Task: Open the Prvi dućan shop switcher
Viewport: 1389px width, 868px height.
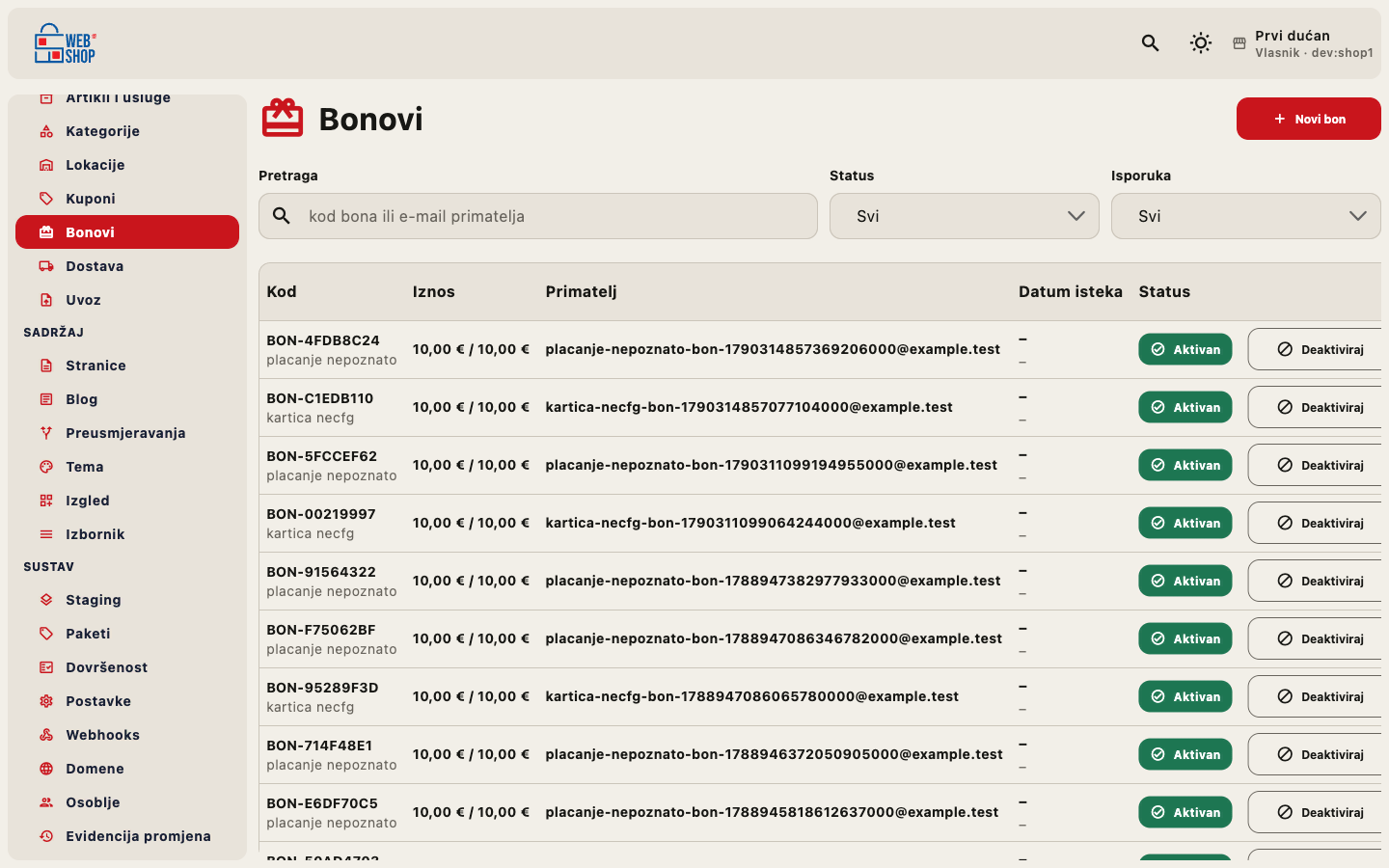Action: [x=1302, y=43]
